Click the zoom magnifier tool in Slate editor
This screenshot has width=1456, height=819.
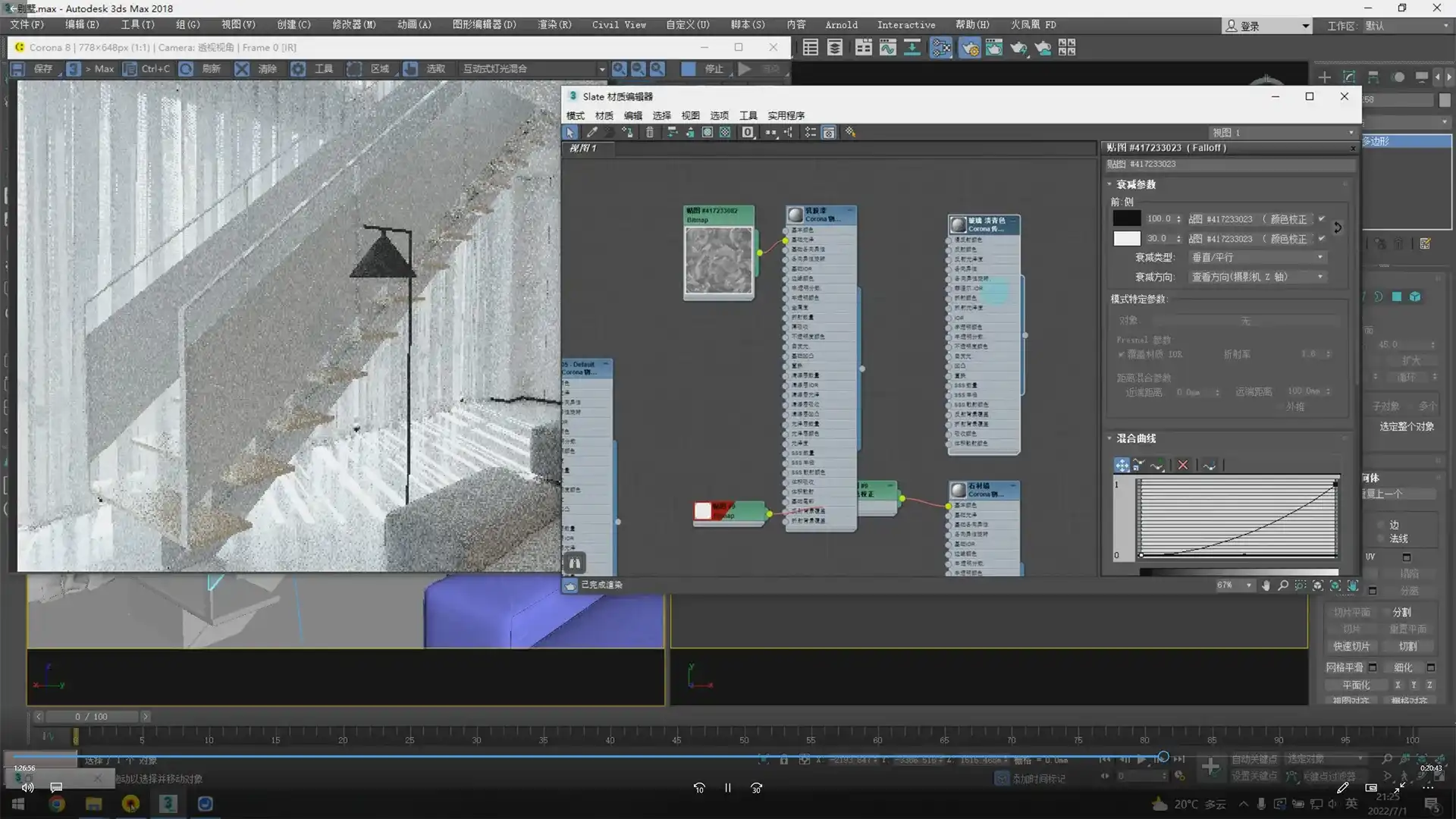click(x=1282, y=585)
